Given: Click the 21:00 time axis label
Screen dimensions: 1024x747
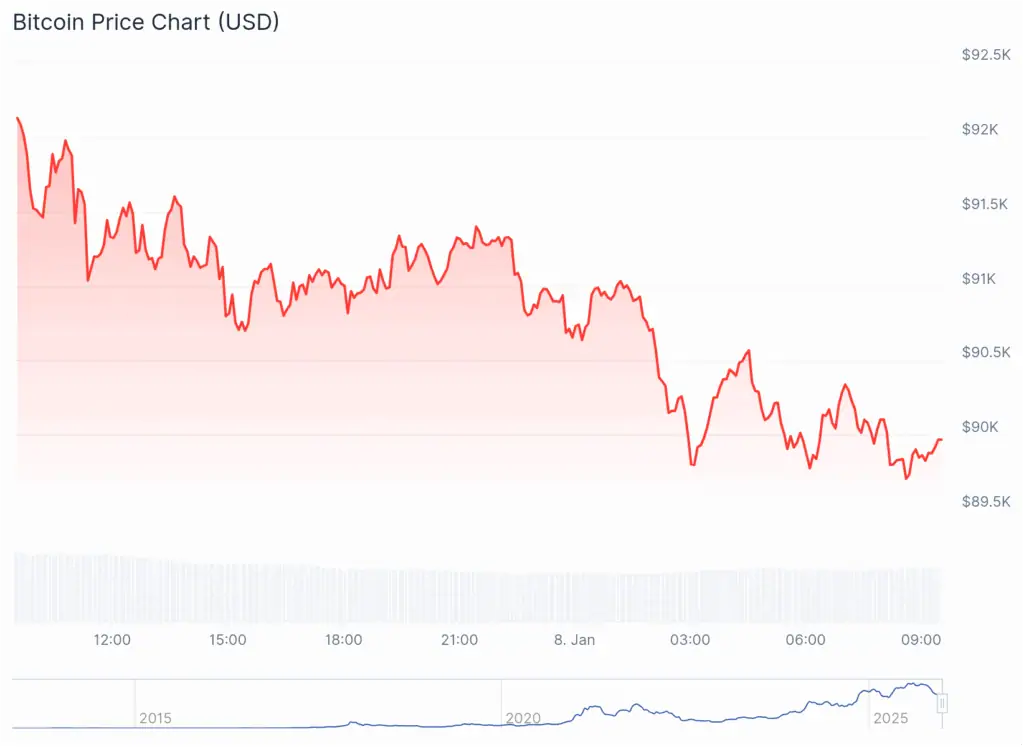Looking at the screenshot, I should [x=459, y=640].
